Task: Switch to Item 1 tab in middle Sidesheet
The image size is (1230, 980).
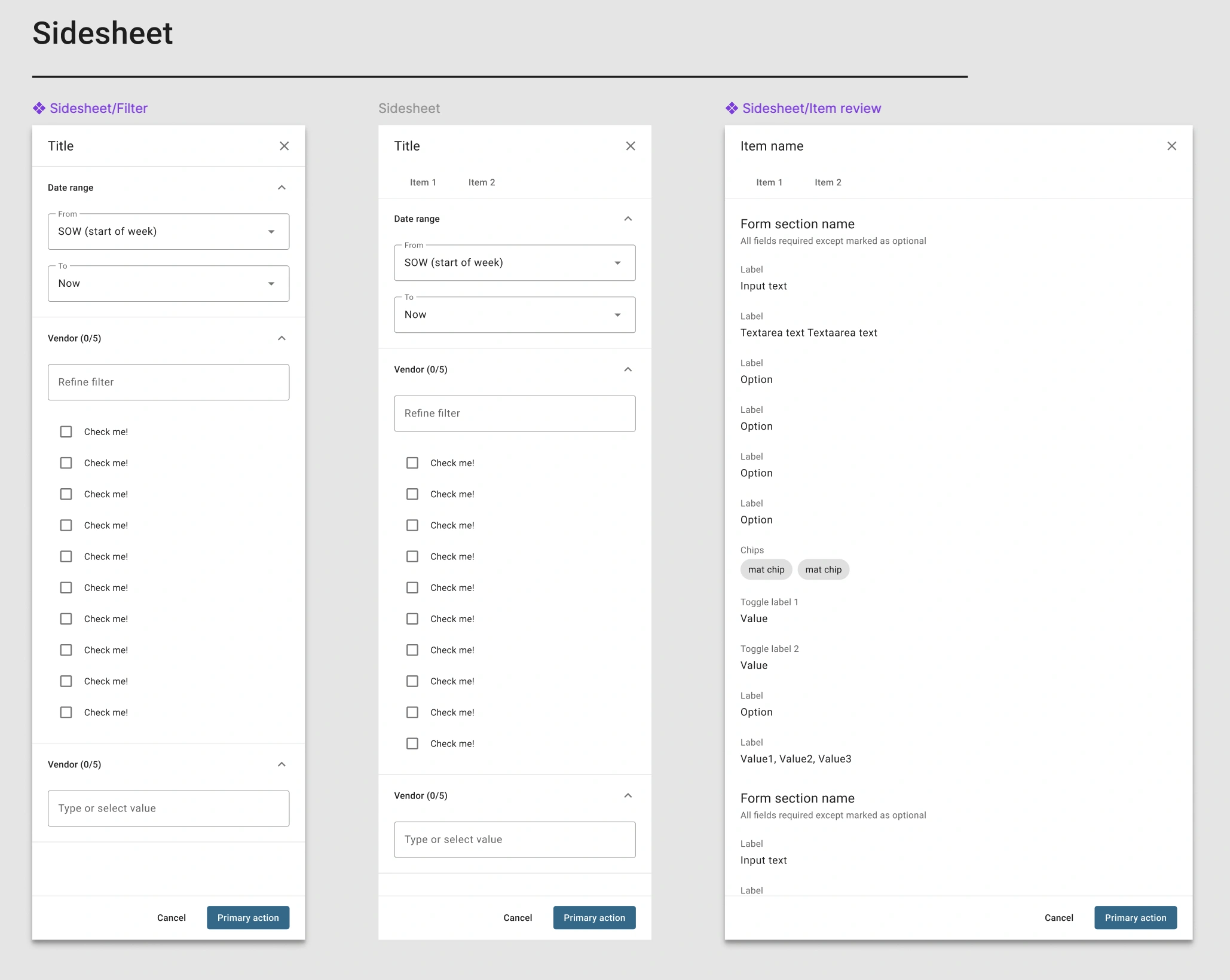Action: coord(423,182)
